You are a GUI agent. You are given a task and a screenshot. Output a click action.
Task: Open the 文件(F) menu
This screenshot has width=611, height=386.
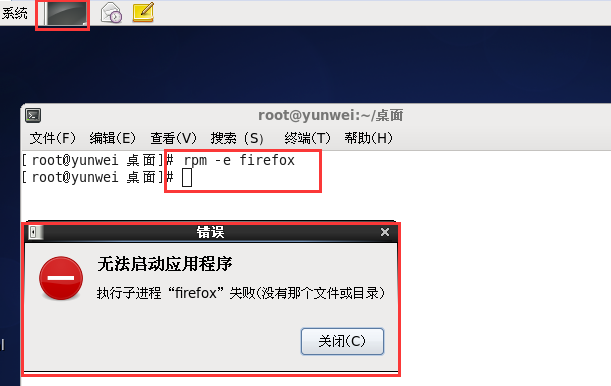pyautogui.click(x=53, y=138)
